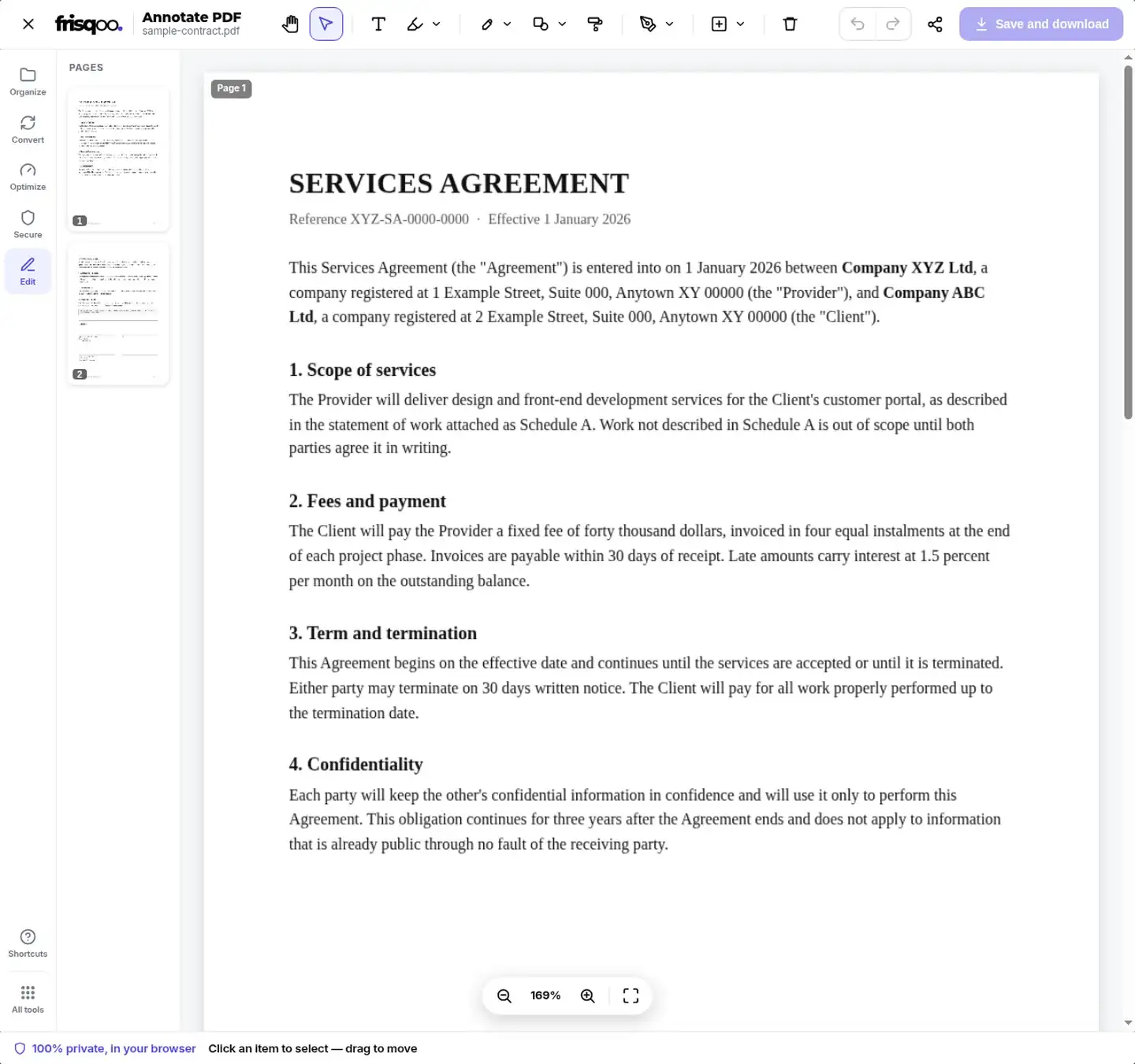The width and height of the screenshot is (1135, 1064).
Task: Click the 'sample-contract.pdf' file name
Action: click(x=191, y=32)
